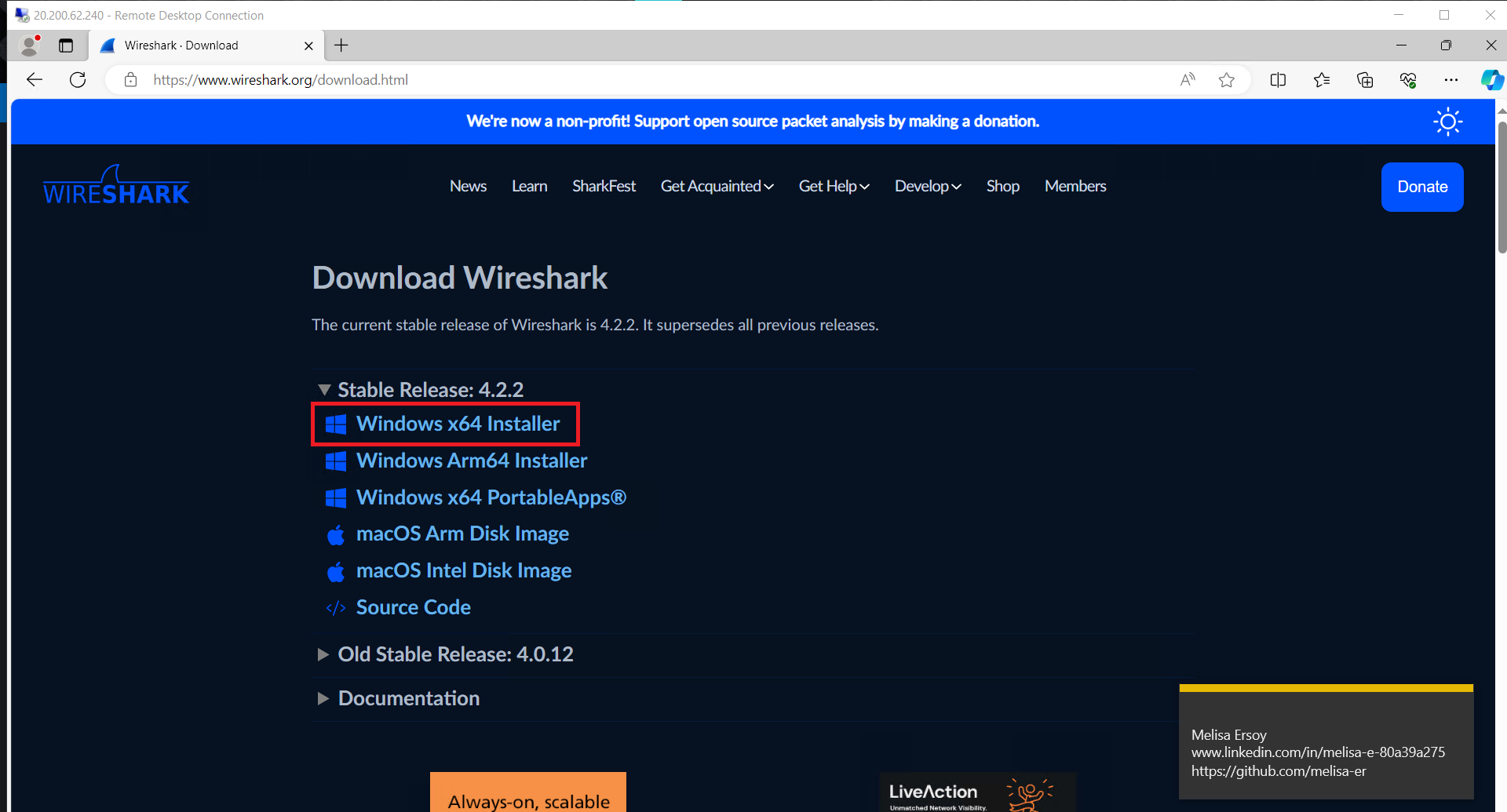Open the Learn menu item
Screen dimensions: 1507x812
(x=530, y=186)
